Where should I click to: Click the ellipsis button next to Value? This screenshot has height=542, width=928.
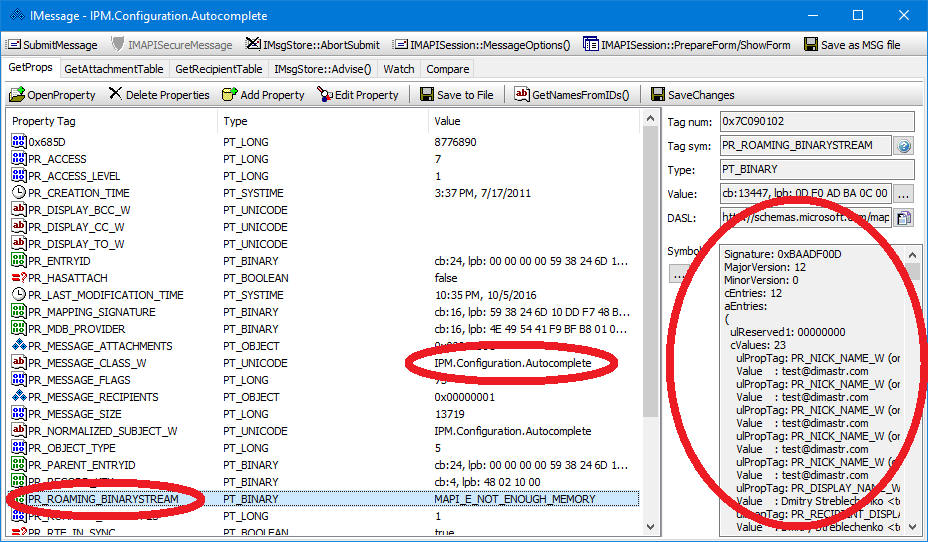(903, 194)
